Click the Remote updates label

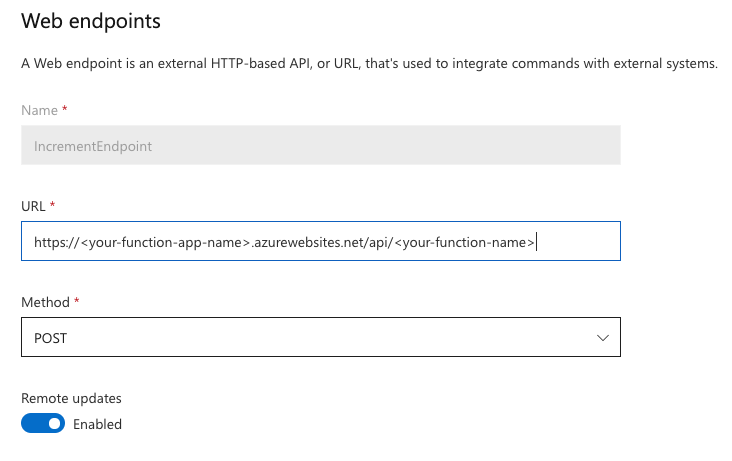(x=71, y=397)
